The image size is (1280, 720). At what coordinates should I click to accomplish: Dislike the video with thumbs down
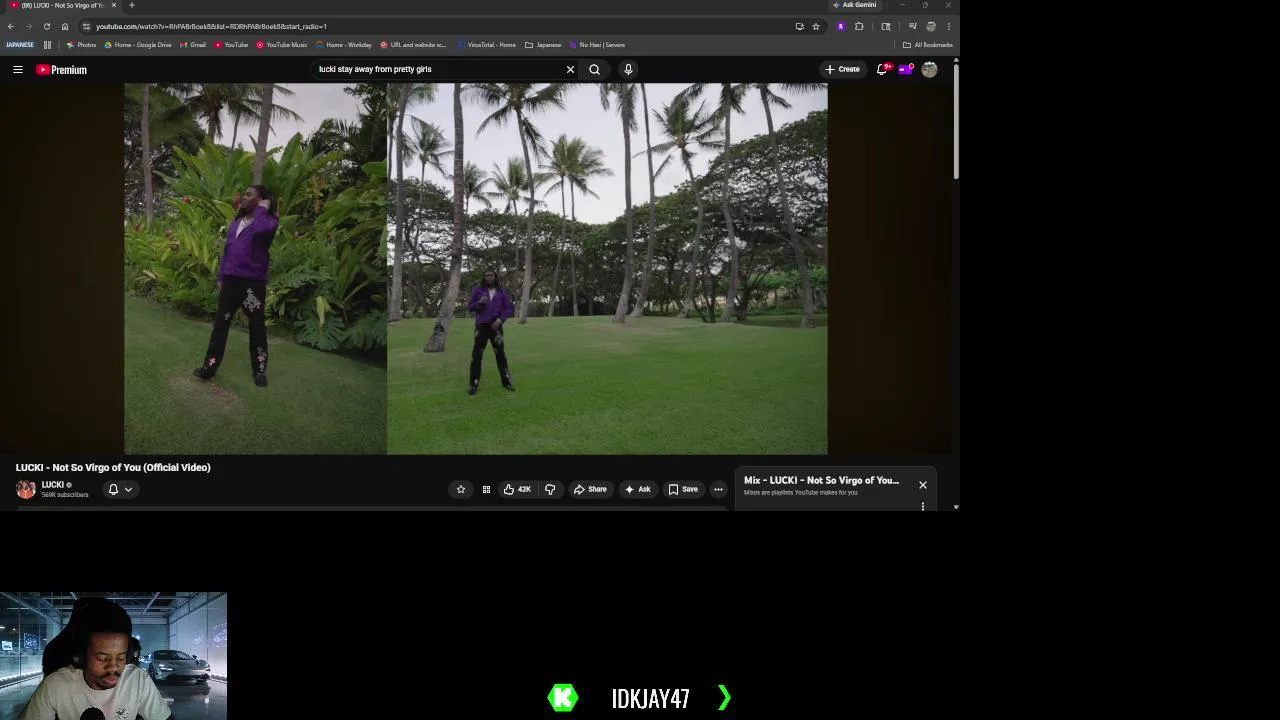550,489
